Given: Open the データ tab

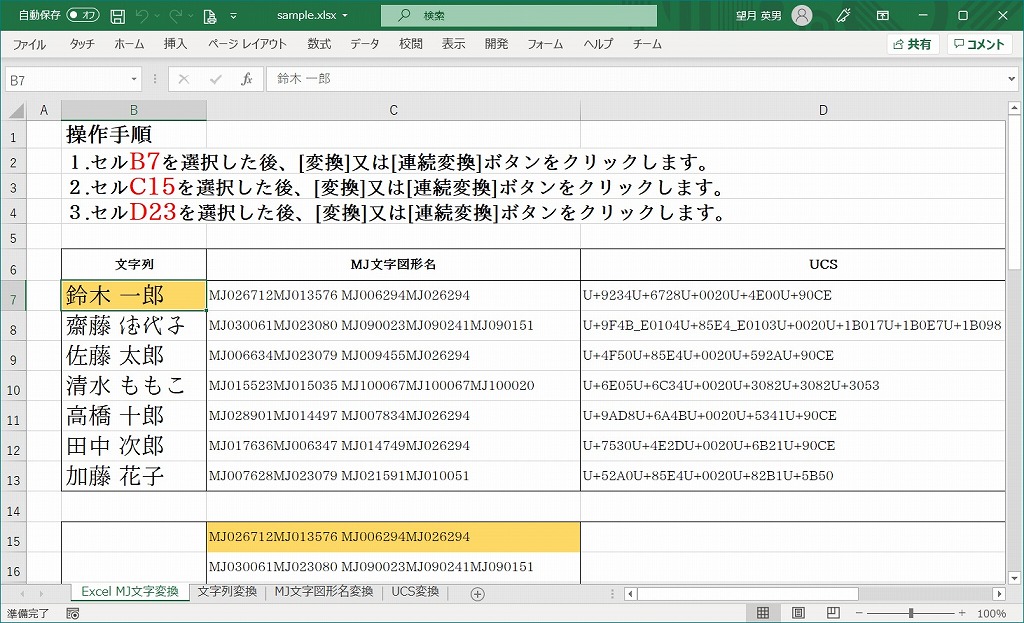Looking at the screenshot, I should click(364, 44).
